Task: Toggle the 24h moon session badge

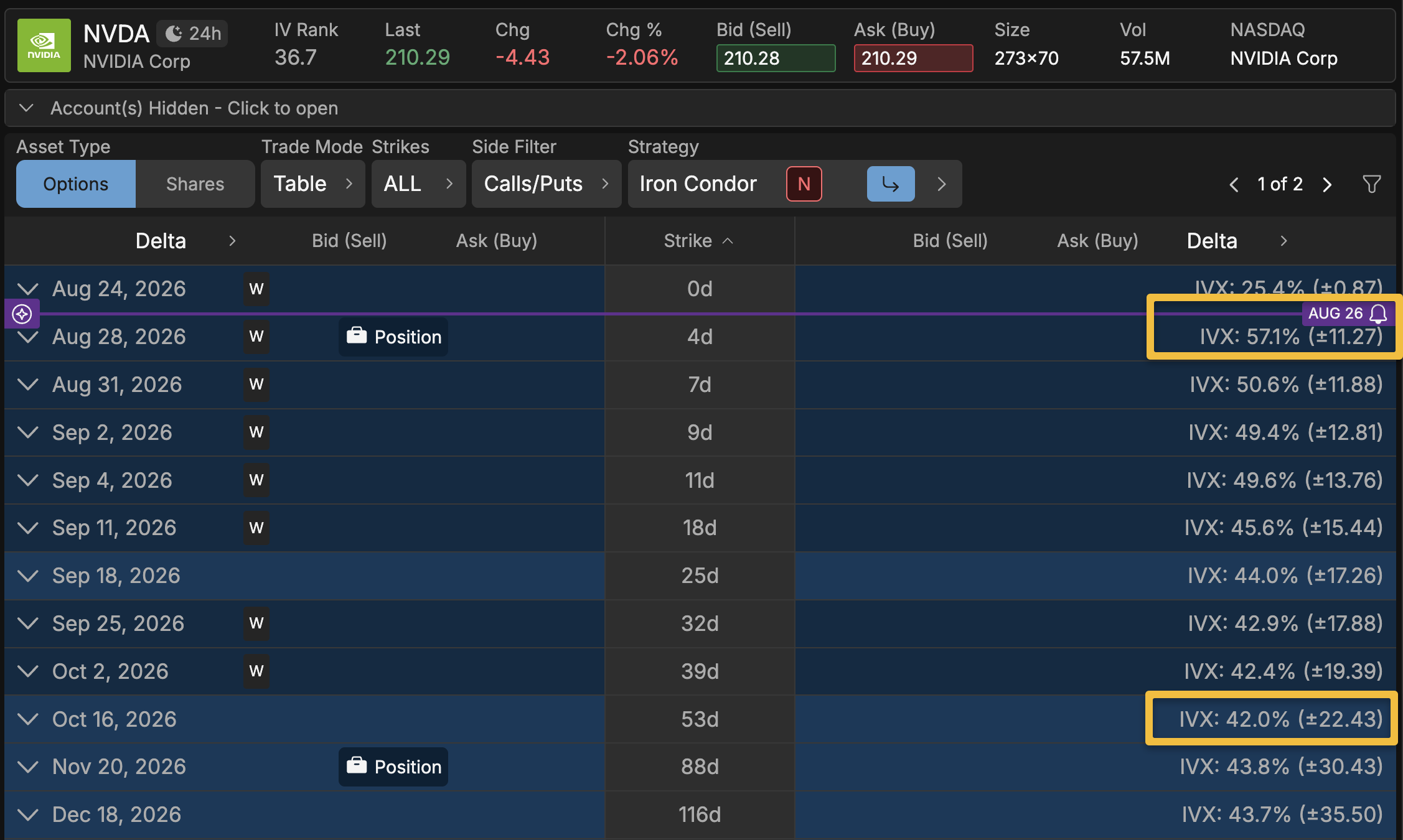Action: click(192, 33)
